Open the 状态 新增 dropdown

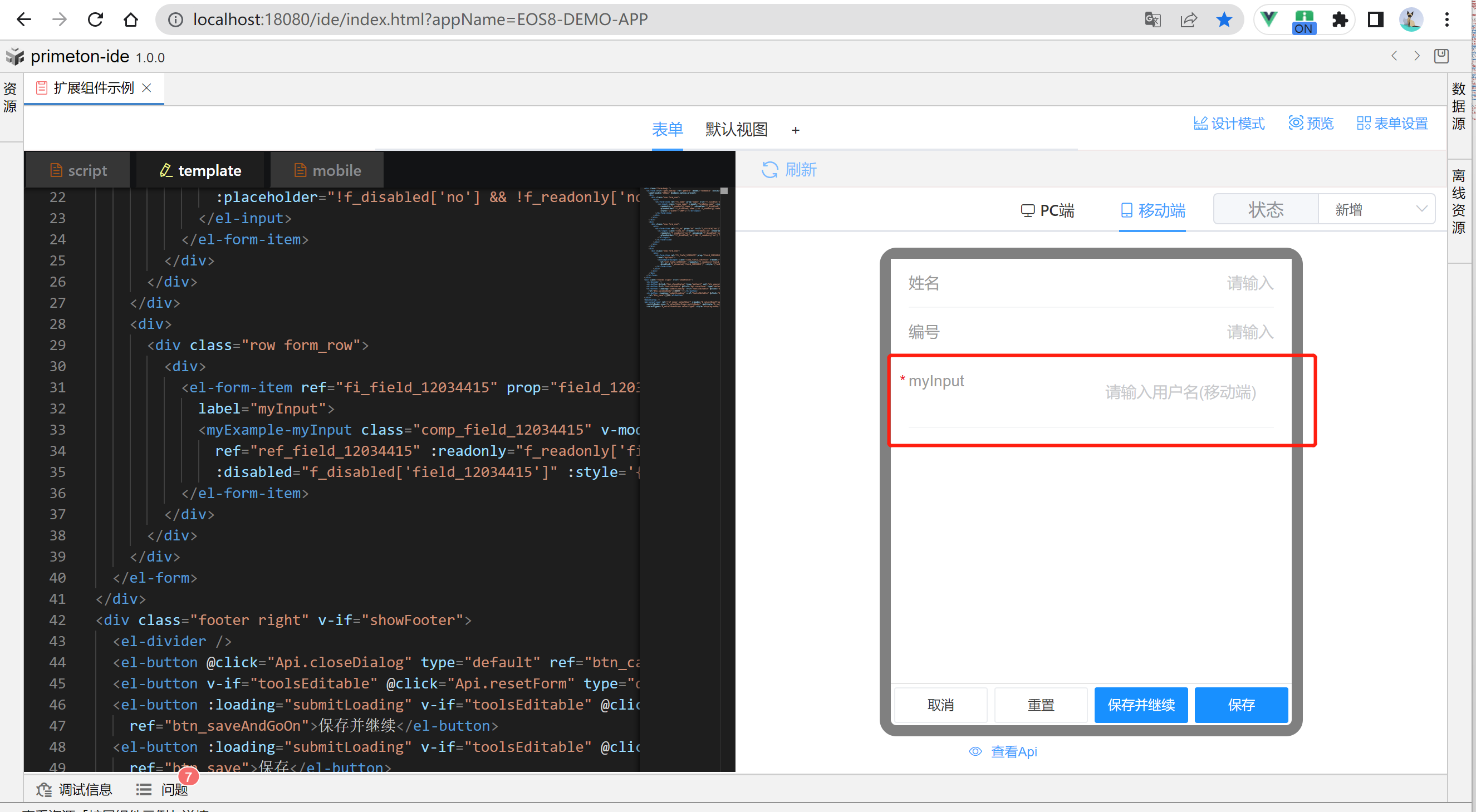[1376, 210]
